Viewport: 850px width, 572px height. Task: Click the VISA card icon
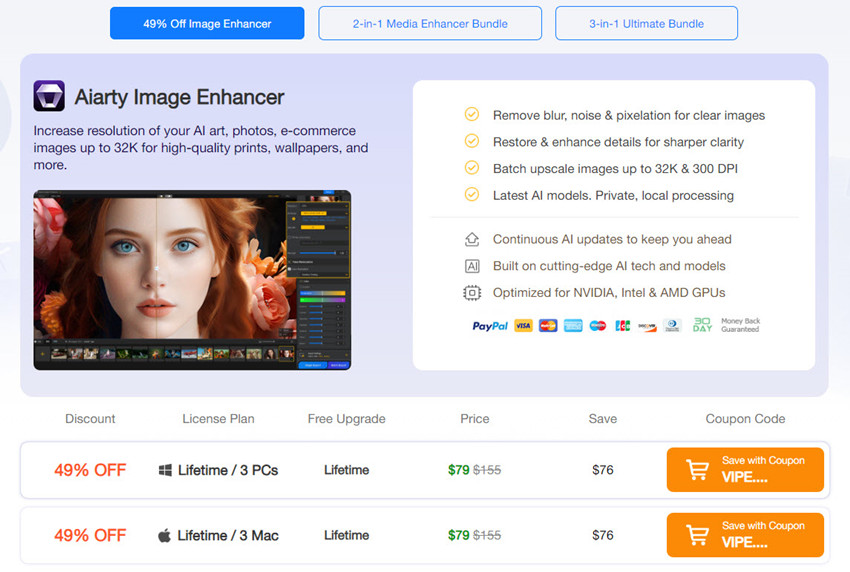coord(523,325)
